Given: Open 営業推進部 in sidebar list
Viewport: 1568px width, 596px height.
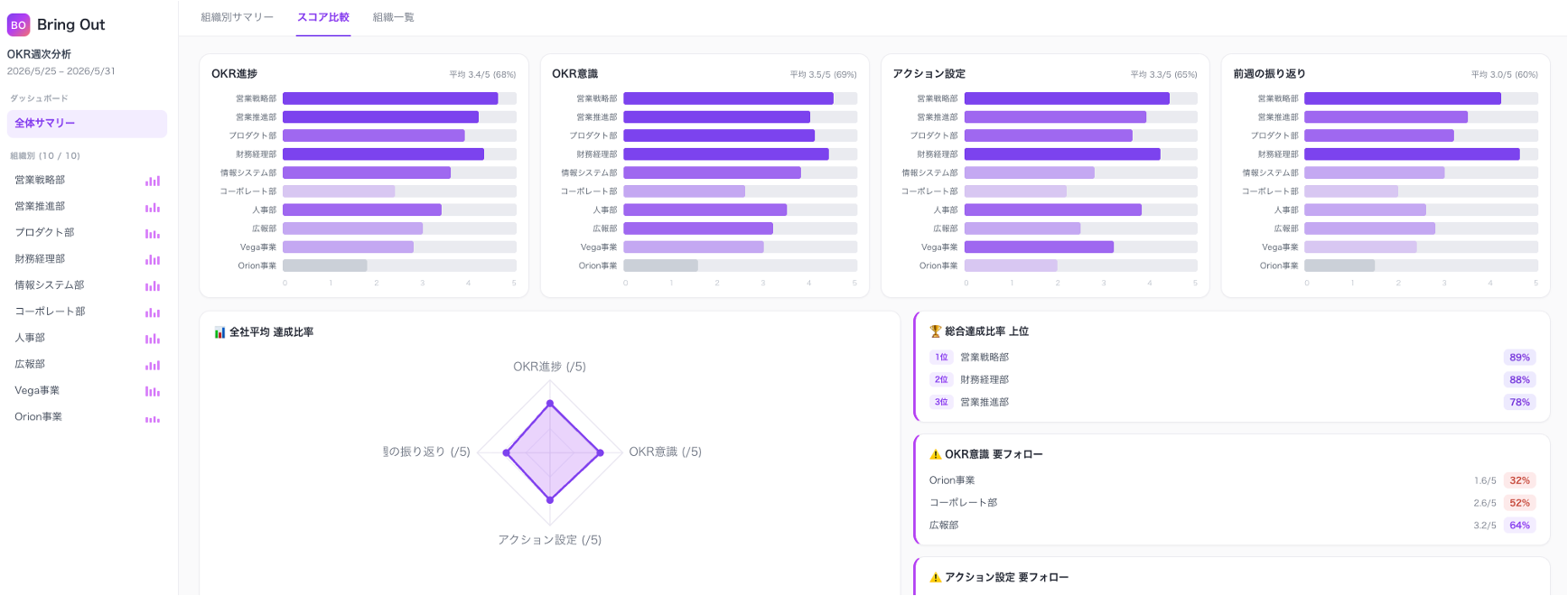Looking at the screenshot, I should point(87,207).
